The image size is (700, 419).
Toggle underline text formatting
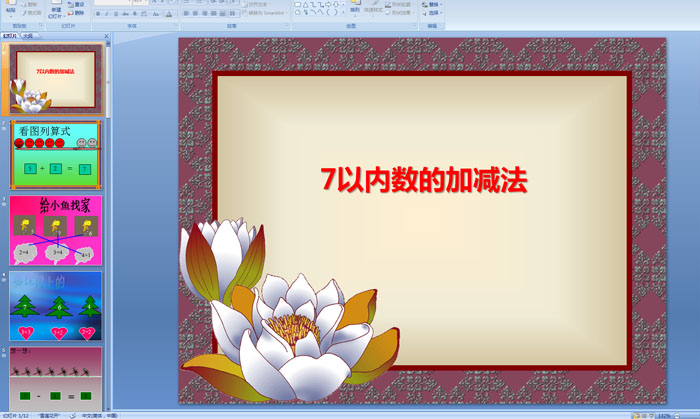tap(116, 14)
